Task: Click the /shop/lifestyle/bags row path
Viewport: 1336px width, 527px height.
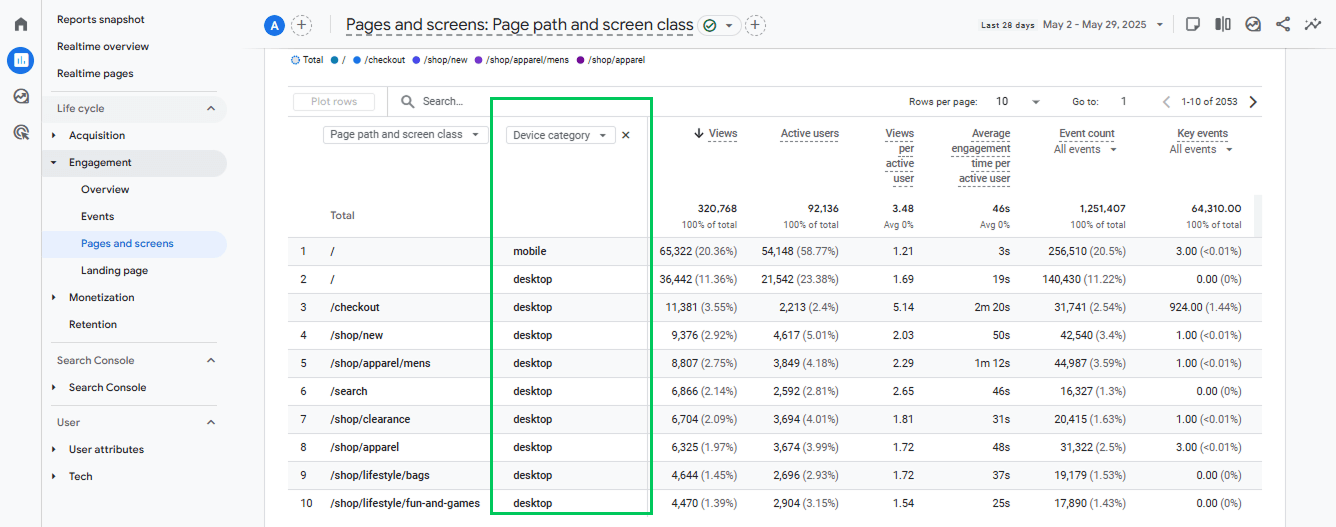Action: pyautogui.click(x=380, y=475)
